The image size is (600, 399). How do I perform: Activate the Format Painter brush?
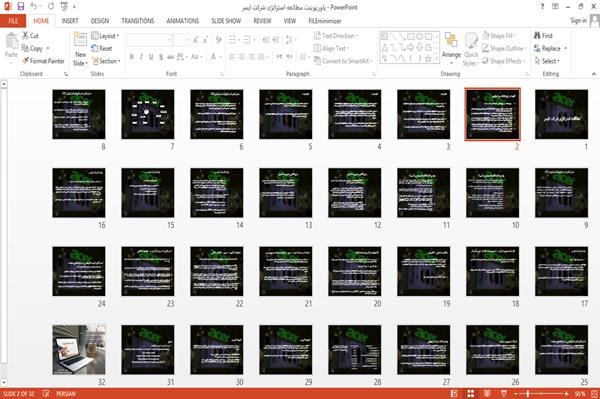[x=43, y=61]
